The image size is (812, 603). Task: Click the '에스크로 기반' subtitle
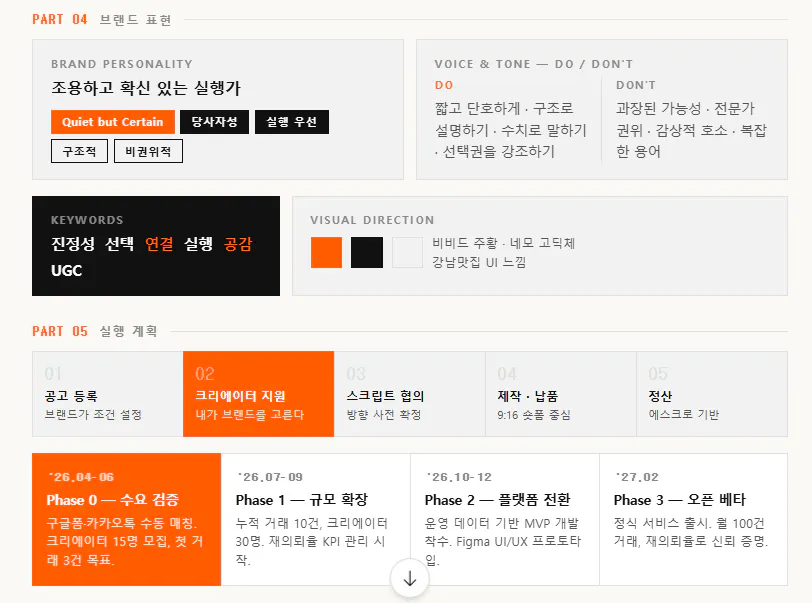(684, 414)
